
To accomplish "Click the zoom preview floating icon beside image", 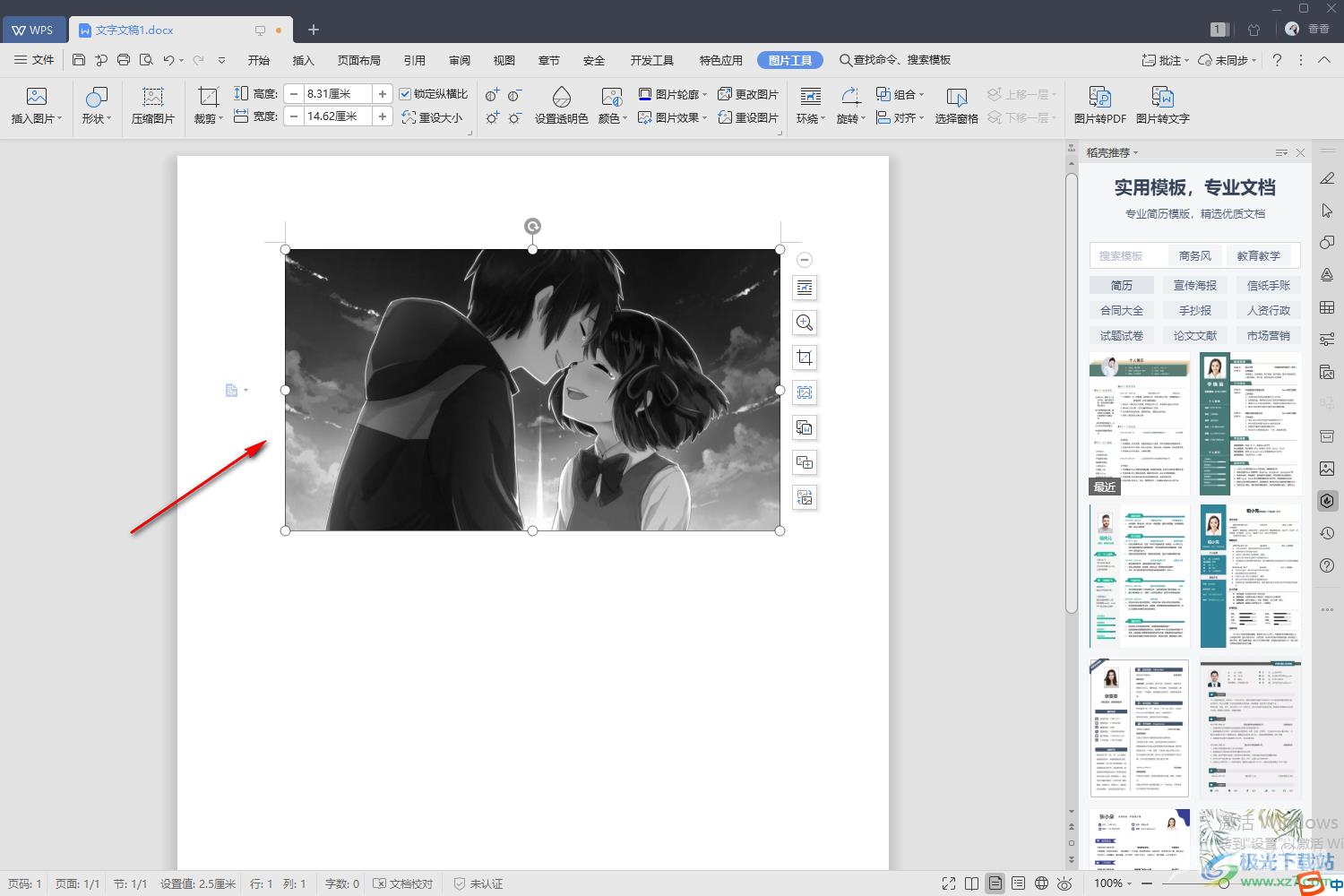I will point(805,323).
